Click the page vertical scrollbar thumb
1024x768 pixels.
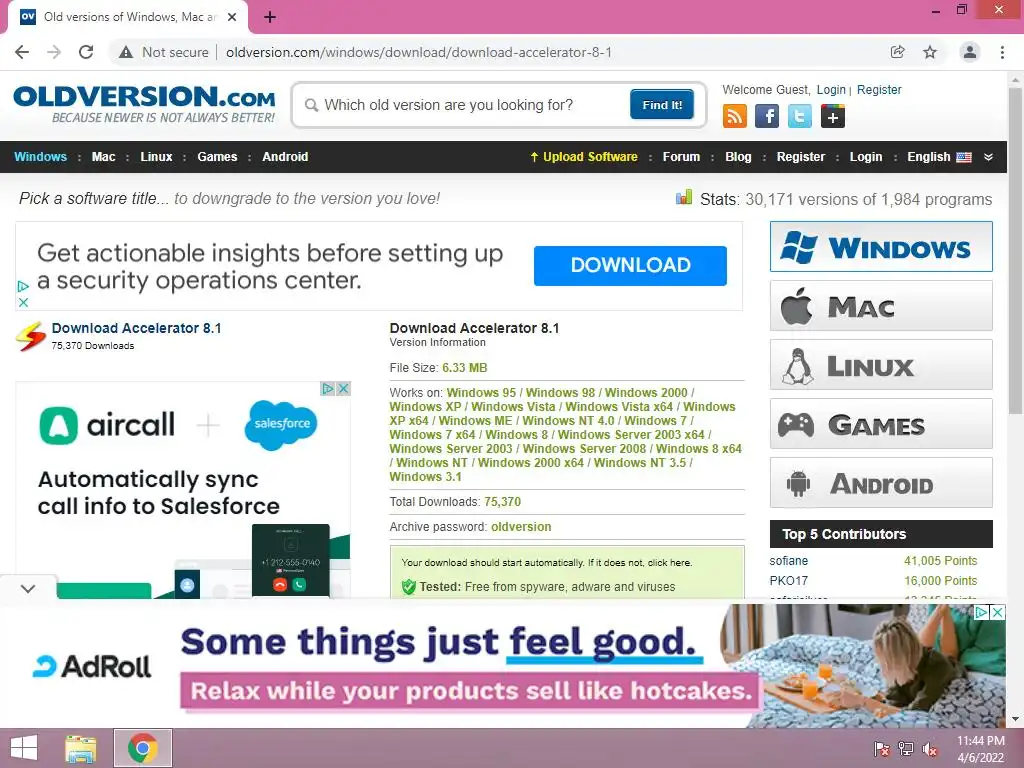point(1014,251)
